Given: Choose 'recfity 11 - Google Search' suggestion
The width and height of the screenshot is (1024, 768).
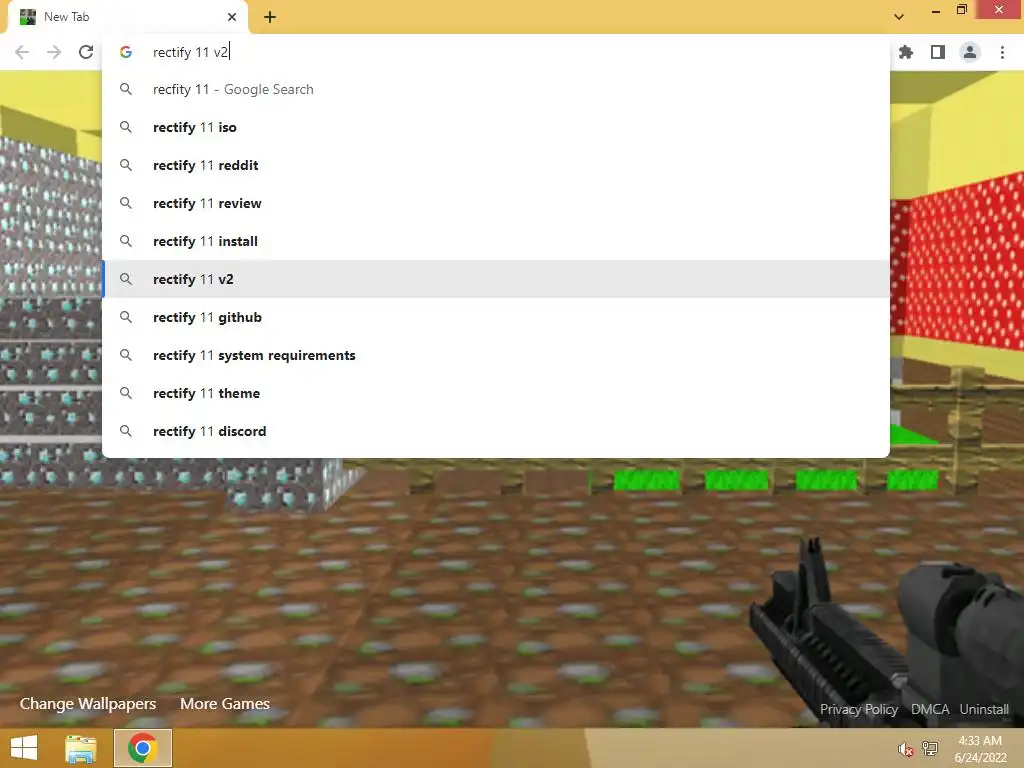Looking at the screenshot, I should pos(496,89).
